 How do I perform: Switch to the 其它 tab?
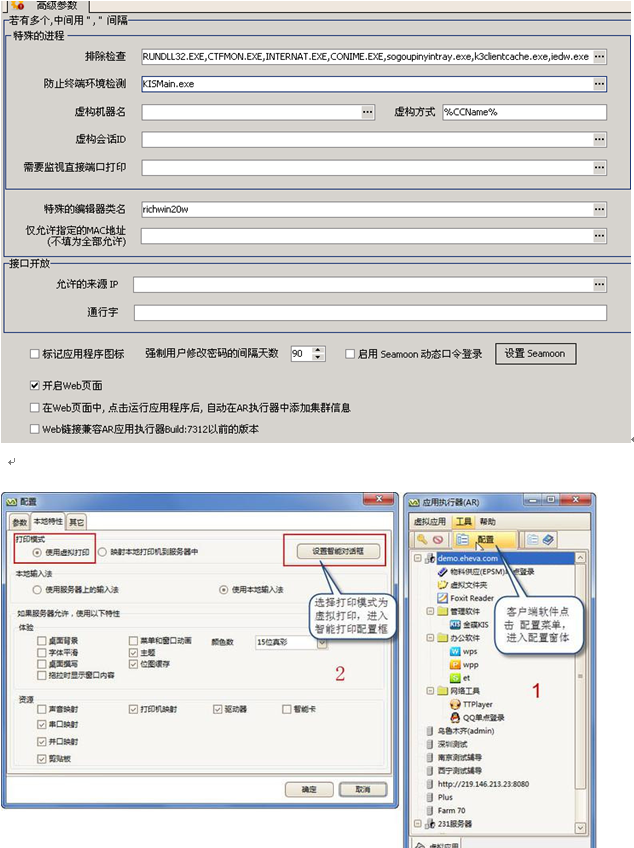coord(76,522)
